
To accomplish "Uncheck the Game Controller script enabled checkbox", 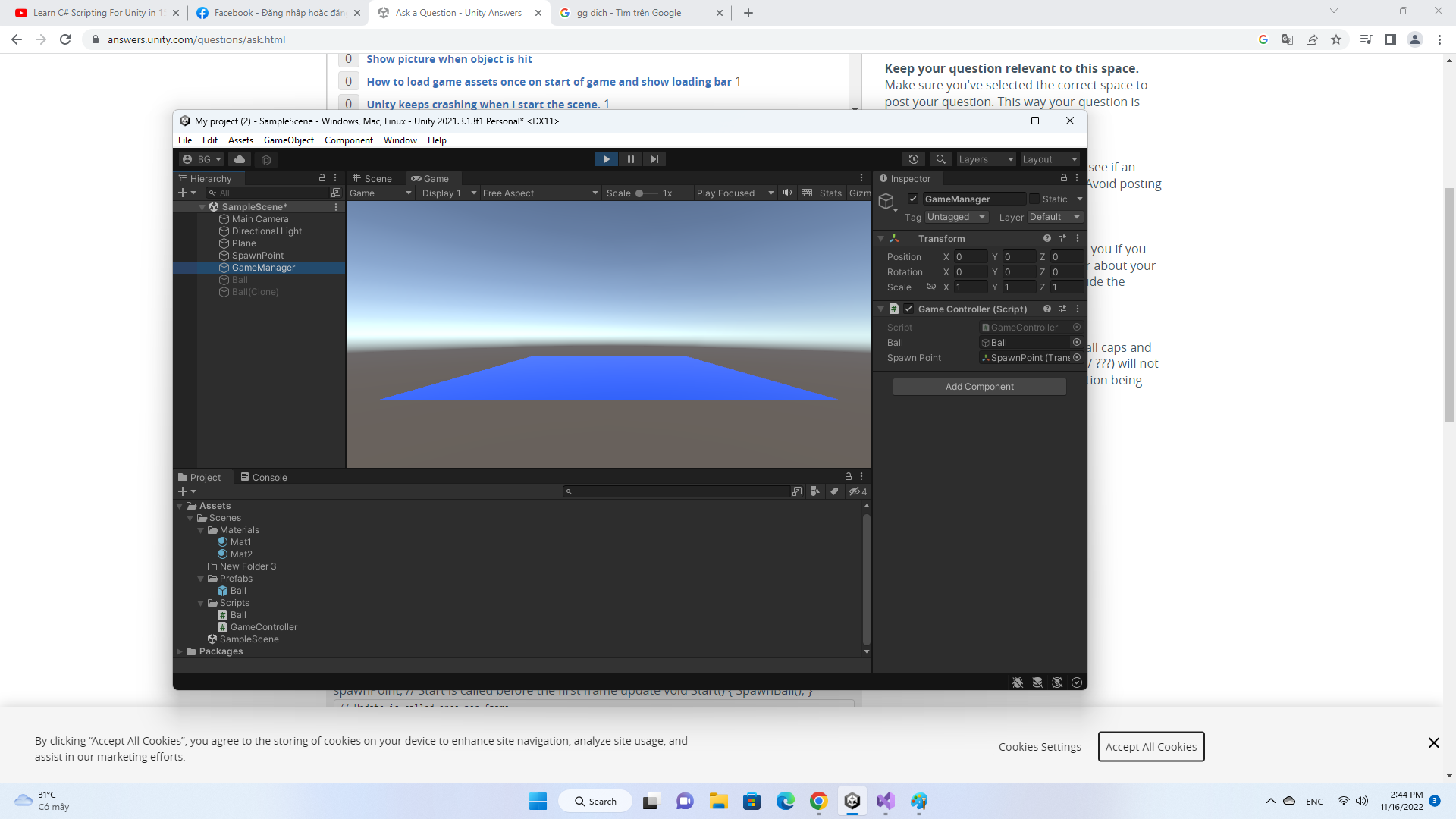I will [909, 309].
